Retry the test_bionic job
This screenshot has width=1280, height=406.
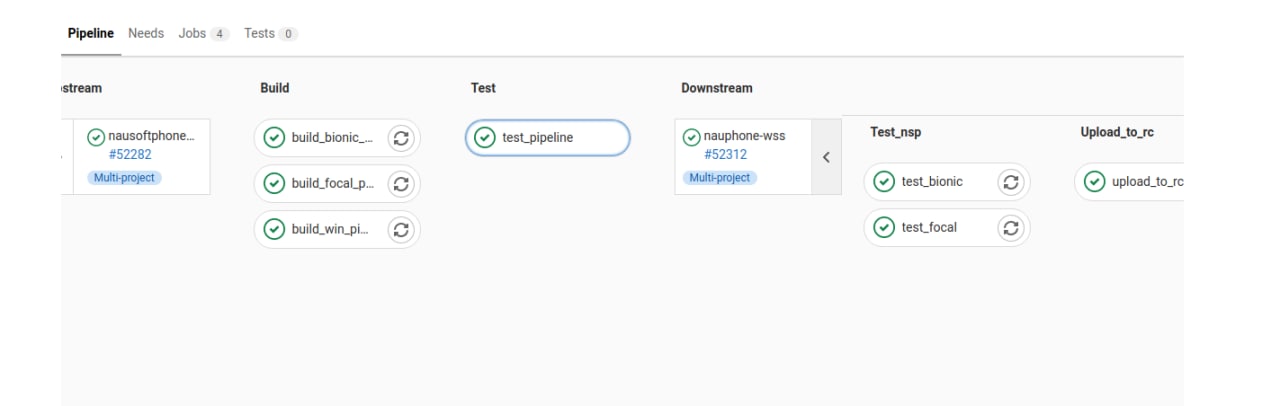tap(1011, 182)
